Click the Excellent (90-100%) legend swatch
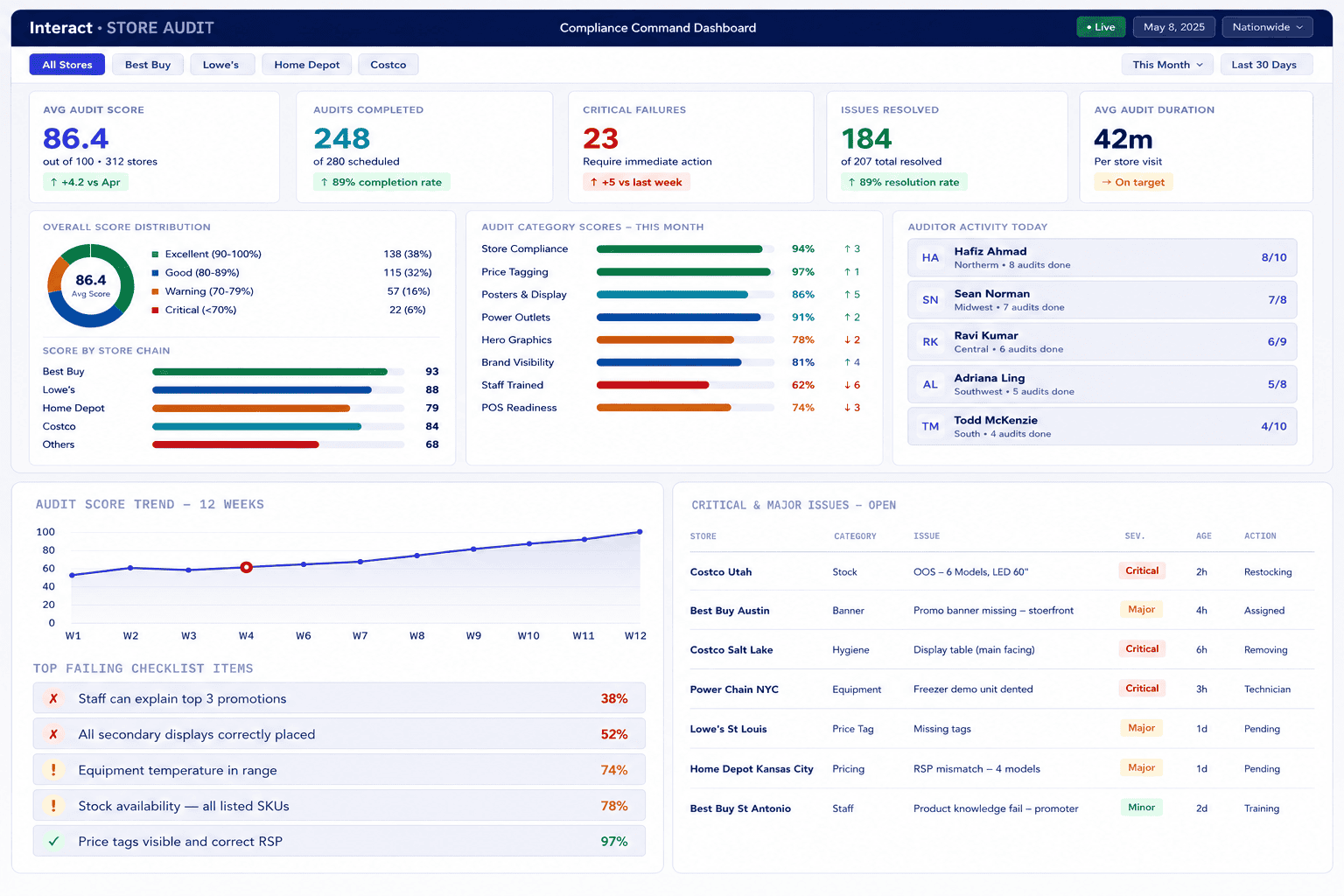 [156, 255]
